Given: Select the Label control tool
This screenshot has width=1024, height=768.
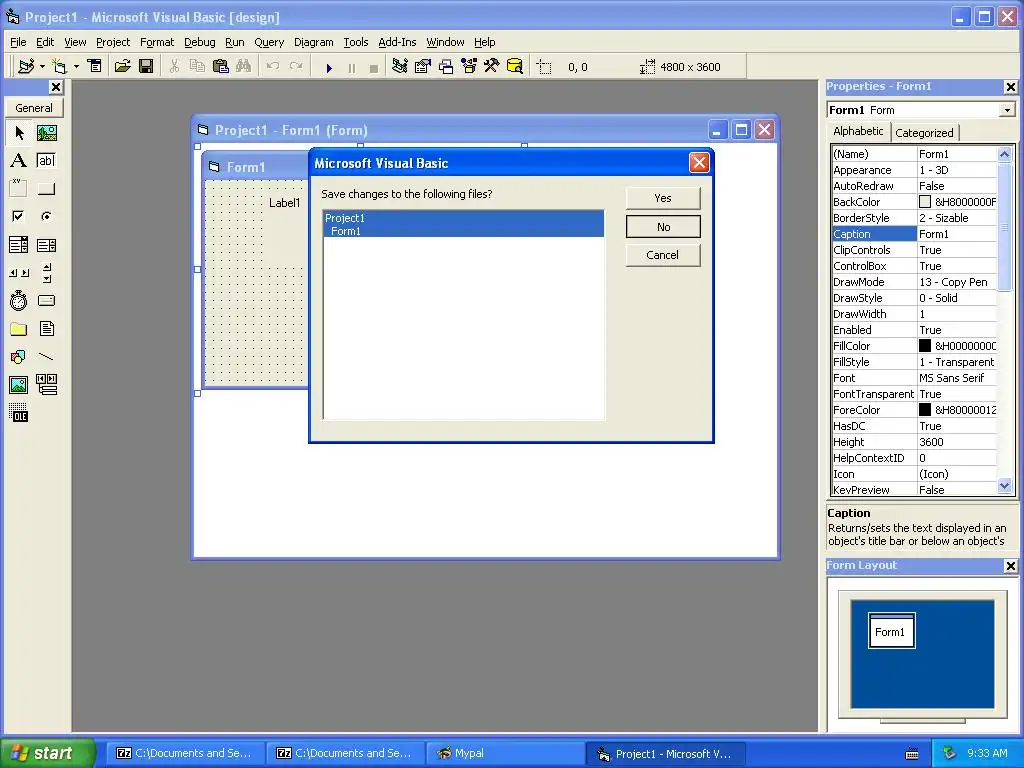Looking at the screenshot, I should [19, 161].
